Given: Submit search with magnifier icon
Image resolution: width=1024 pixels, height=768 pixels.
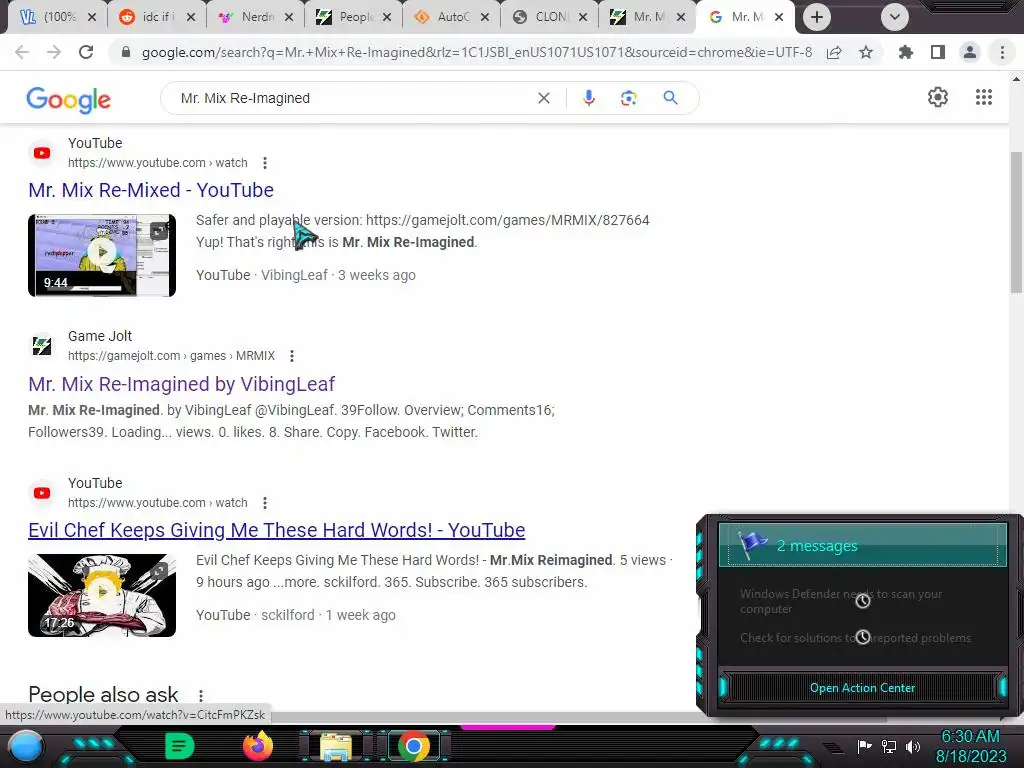Looking at the screenshot, I should click(670, 98).
